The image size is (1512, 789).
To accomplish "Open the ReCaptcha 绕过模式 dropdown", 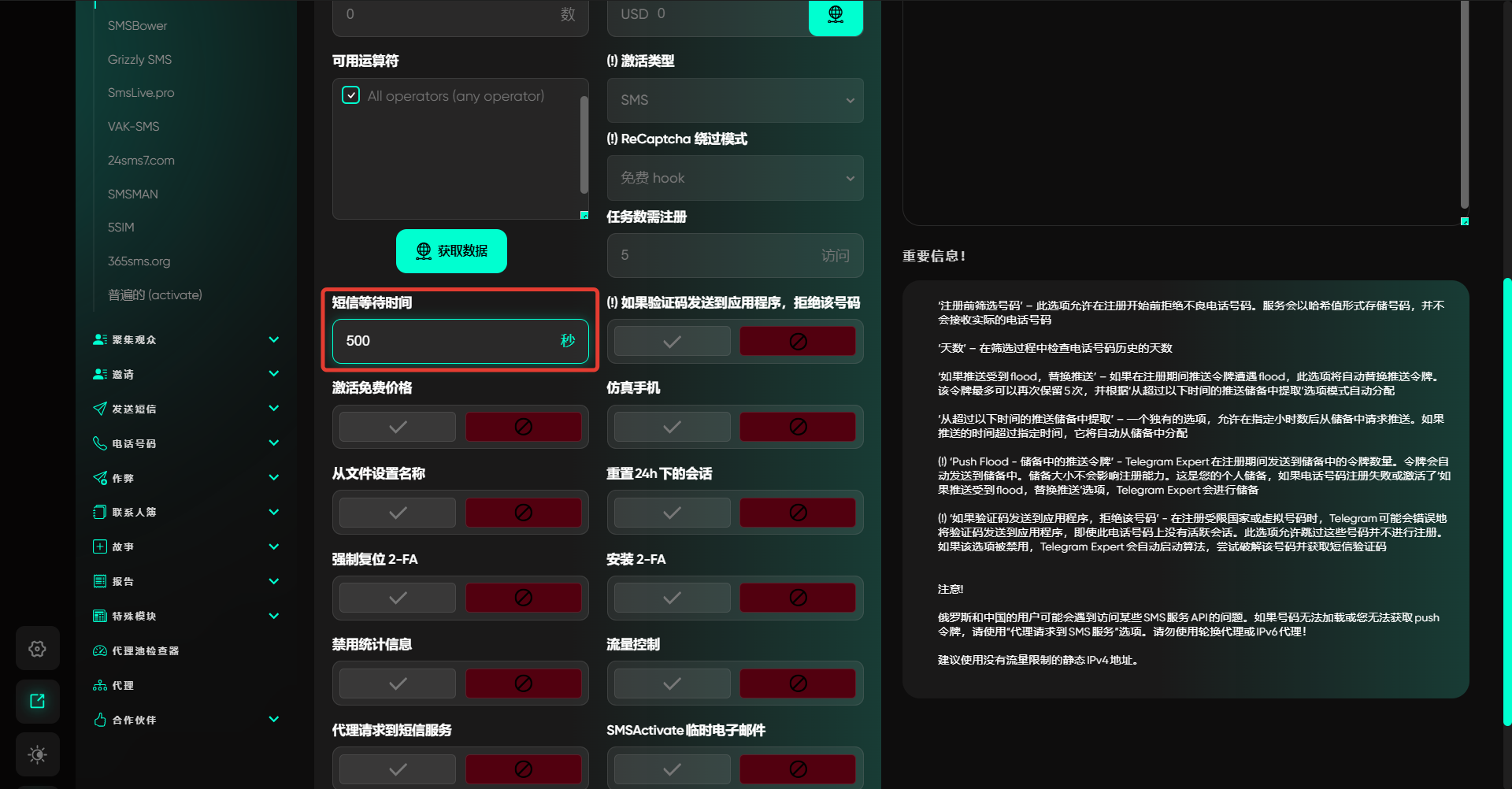I will point(735,178).
